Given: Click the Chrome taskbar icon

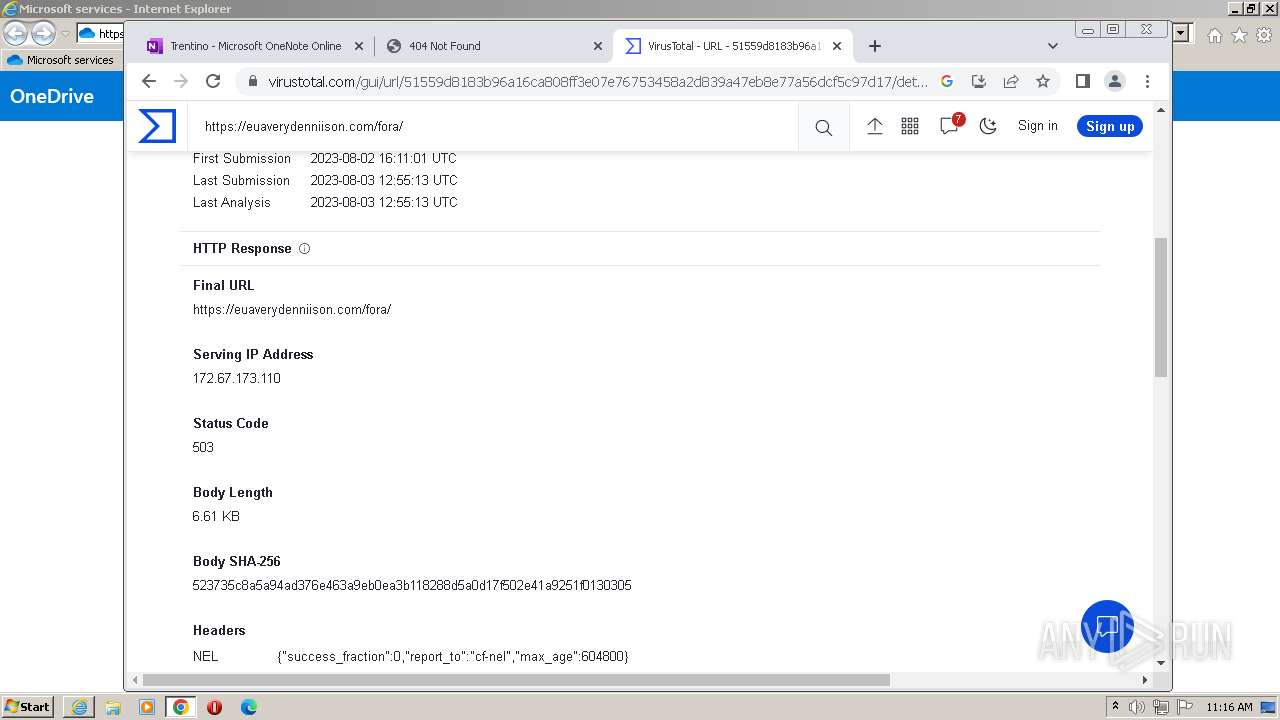Looking at the screenshot, I should (181, 707).
